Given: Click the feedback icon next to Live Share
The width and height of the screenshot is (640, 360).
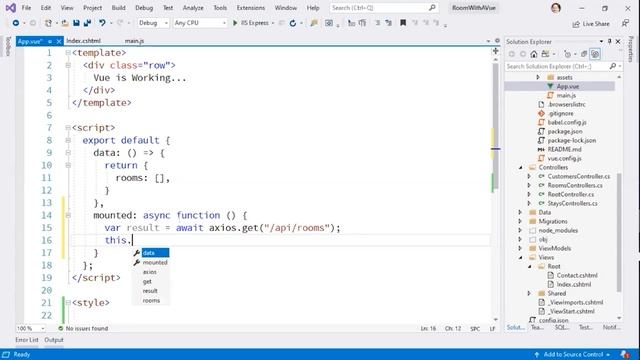Looking at the screenshot, I should 625,24.
